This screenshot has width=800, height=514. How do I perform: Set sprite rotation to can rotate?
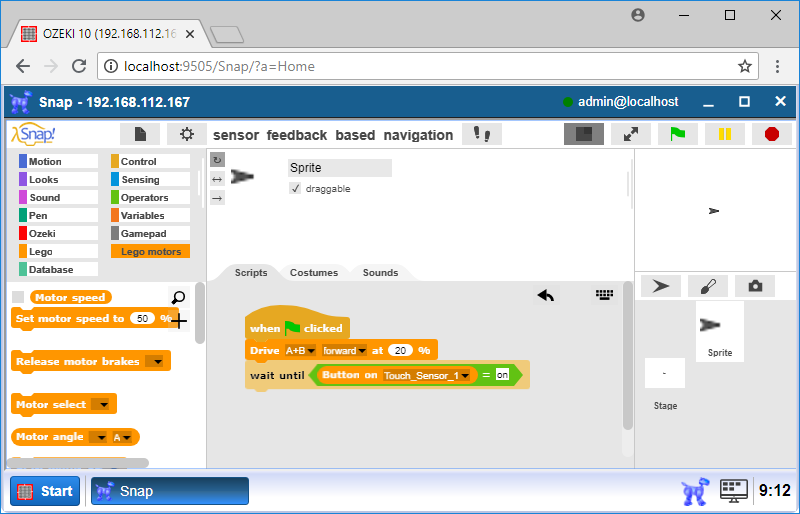[x=217, y=160]
